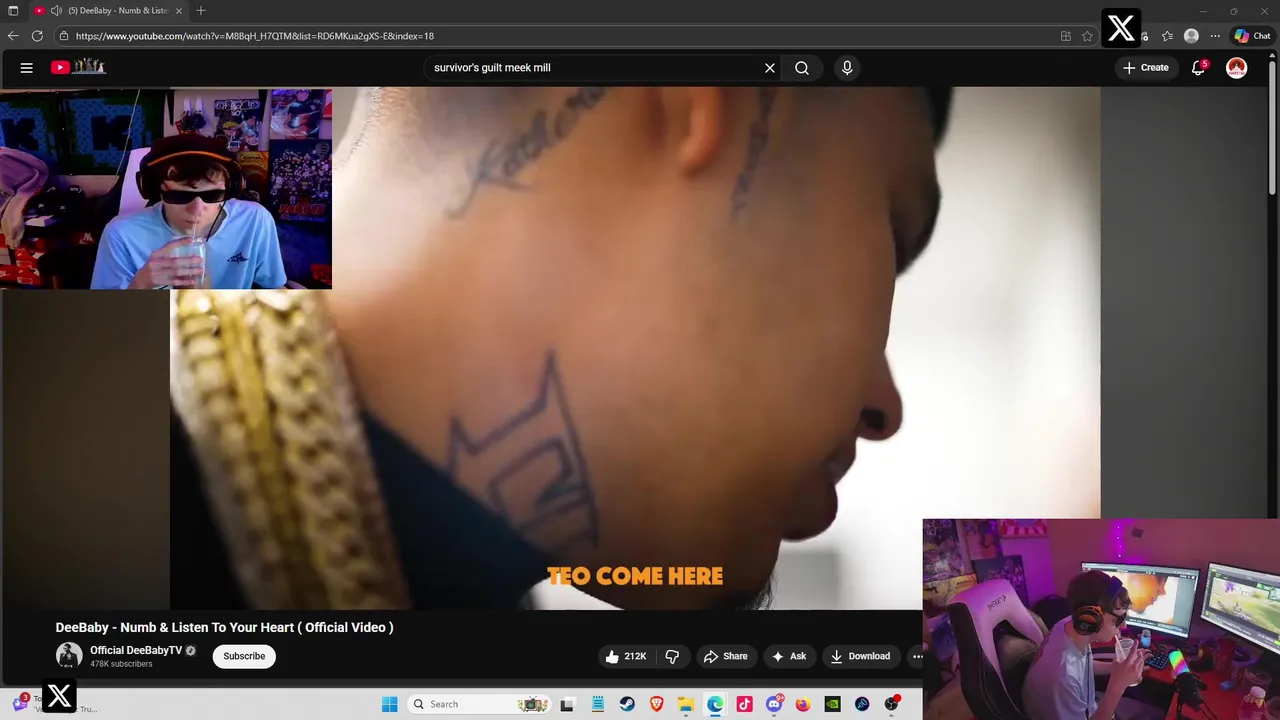1280x720 pixels.
Task: Open browser settings and more menu
Action: pyautogui.click(x=1215, y=36)
